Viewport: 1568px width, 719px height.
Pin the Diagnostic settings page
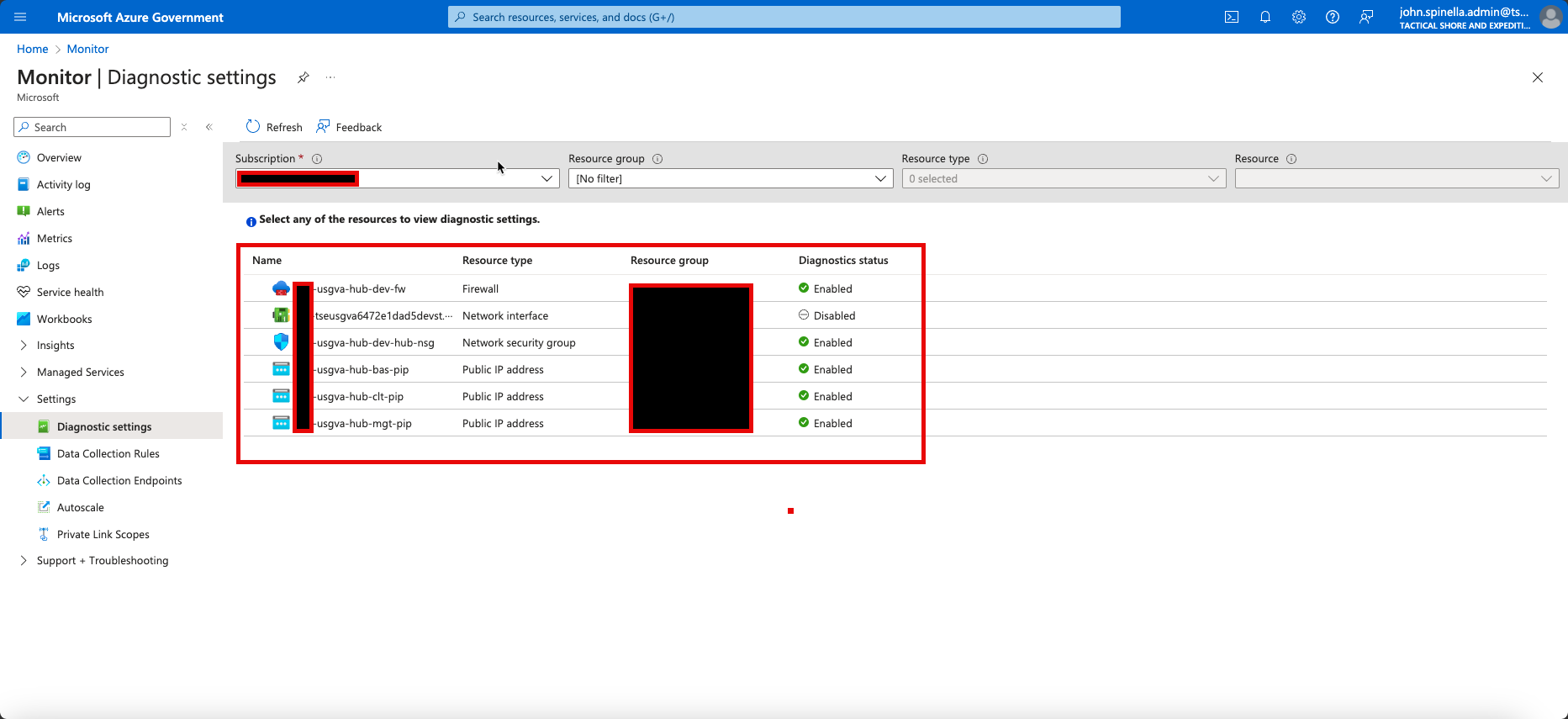point(303,77)
